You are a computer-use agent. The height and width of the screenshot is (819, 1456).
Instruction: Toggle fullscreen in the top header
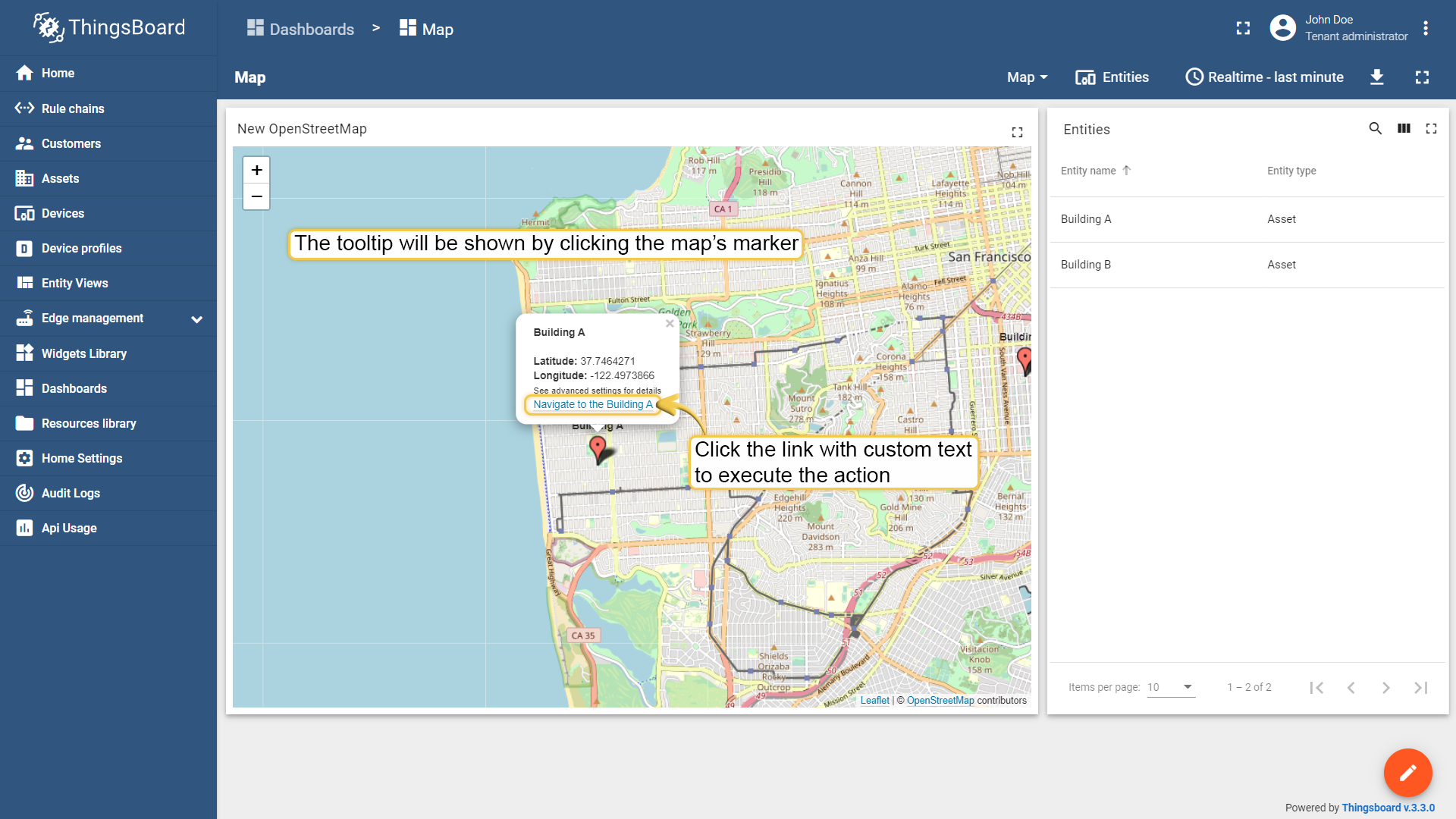[x=1243, y=28]
